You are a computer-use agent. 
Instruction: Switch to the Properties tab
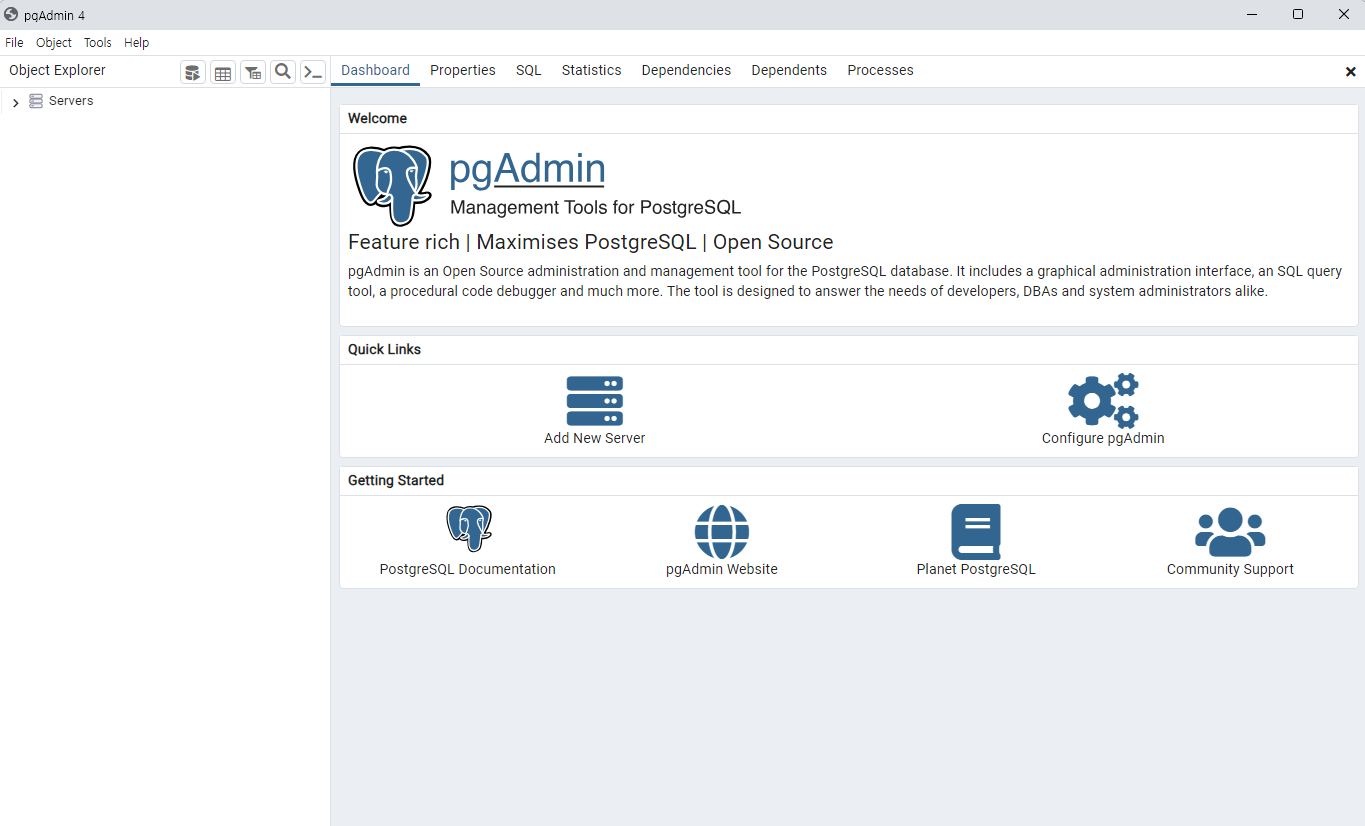(463, 70)
